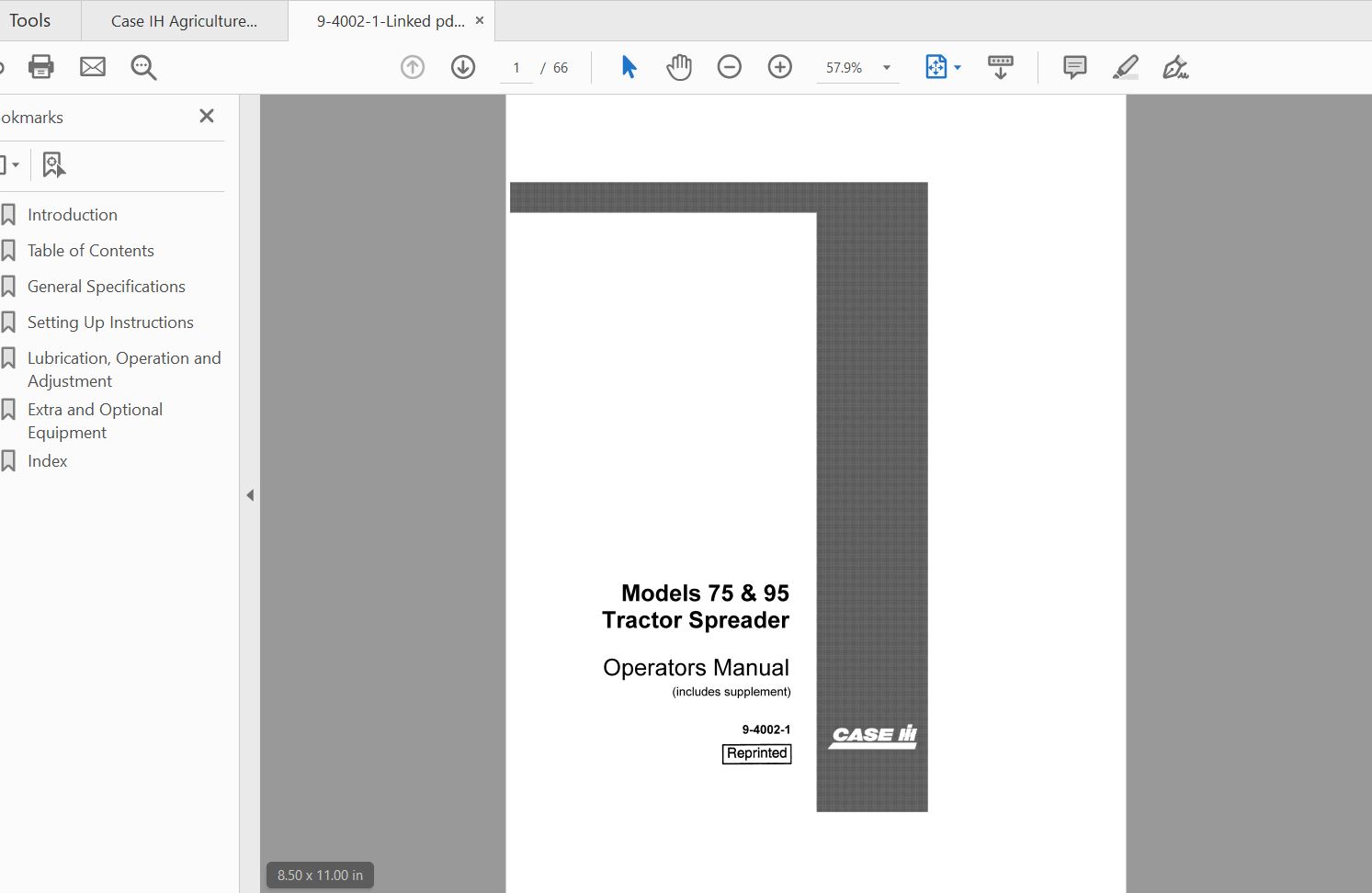Go to Lubrication, Operation and Adjustment bookmark
This screenshot has width=1372, height=893.
124,369
